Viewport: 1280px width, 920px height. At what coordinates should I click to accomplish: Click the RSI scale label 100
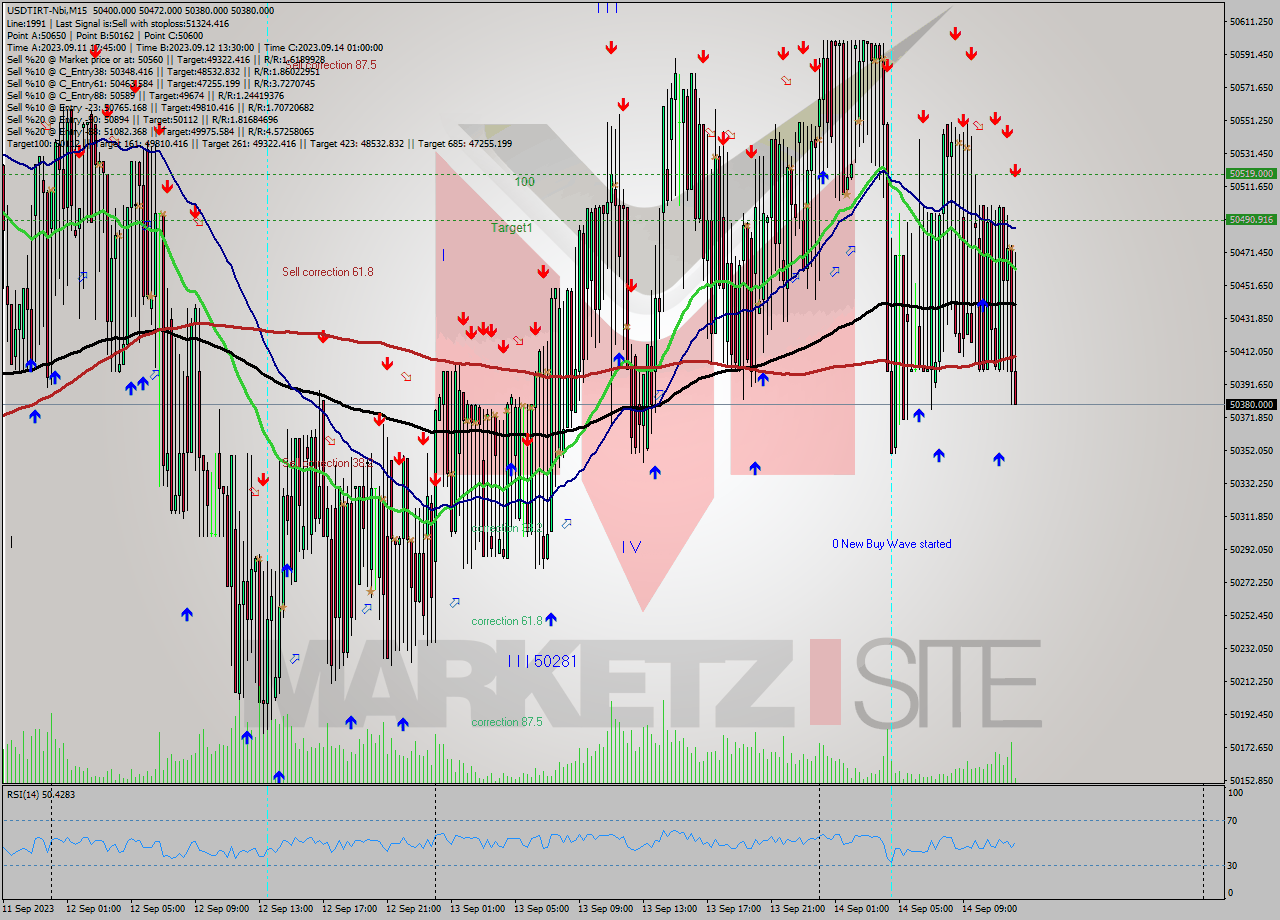[x=1237, y=793]
